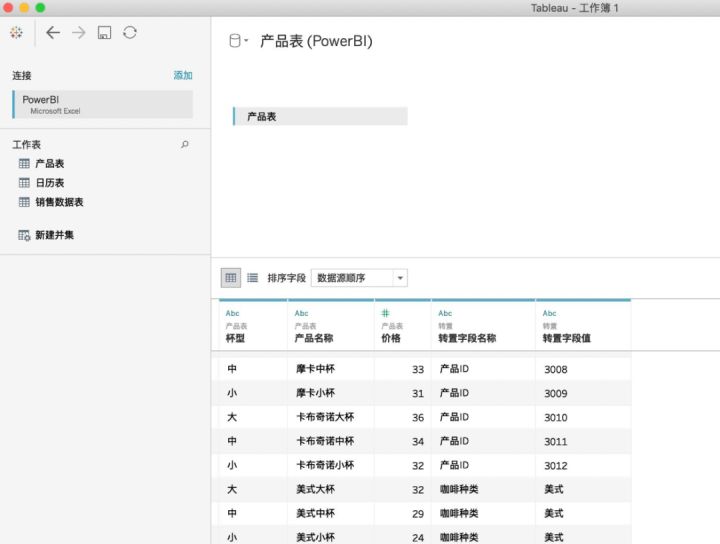Click the 3008 value cell
The width and height of the screenshot is (720, 544).
(x=583, y=369)
